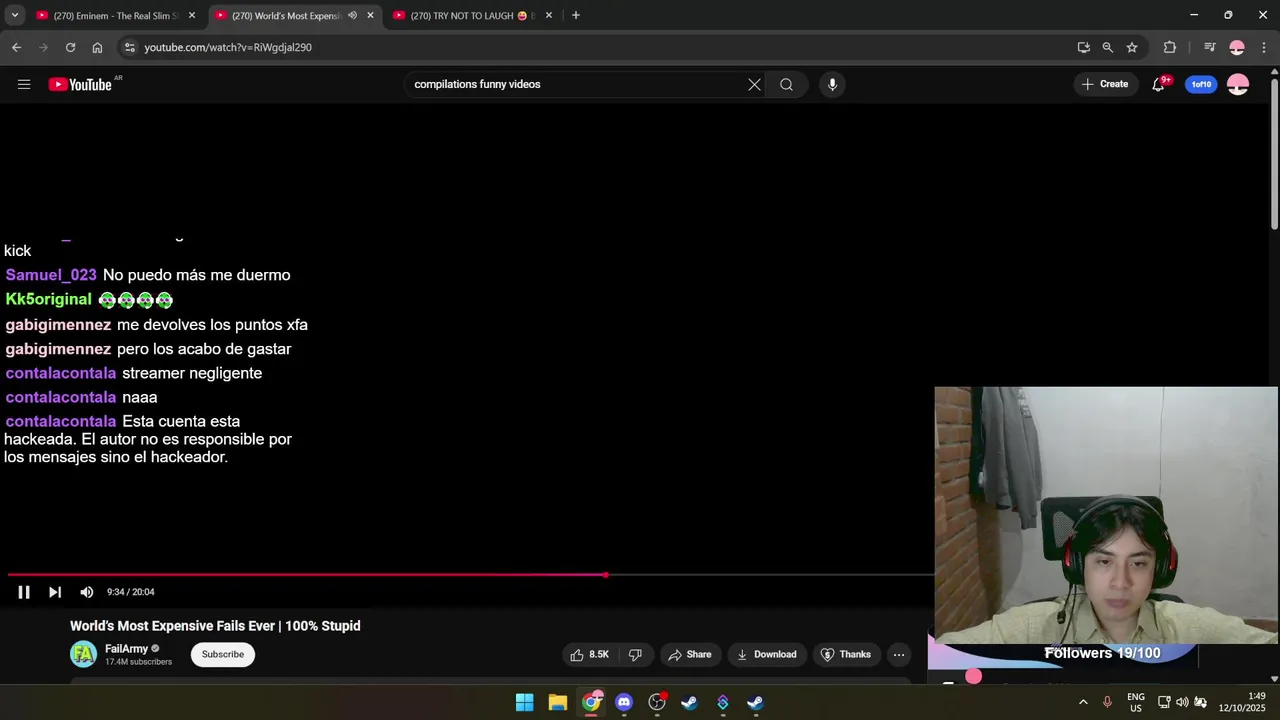The height and width of the screenshot is (720, 1280).
Task: Open the FailArmy channel avatar
Action: 83,654
